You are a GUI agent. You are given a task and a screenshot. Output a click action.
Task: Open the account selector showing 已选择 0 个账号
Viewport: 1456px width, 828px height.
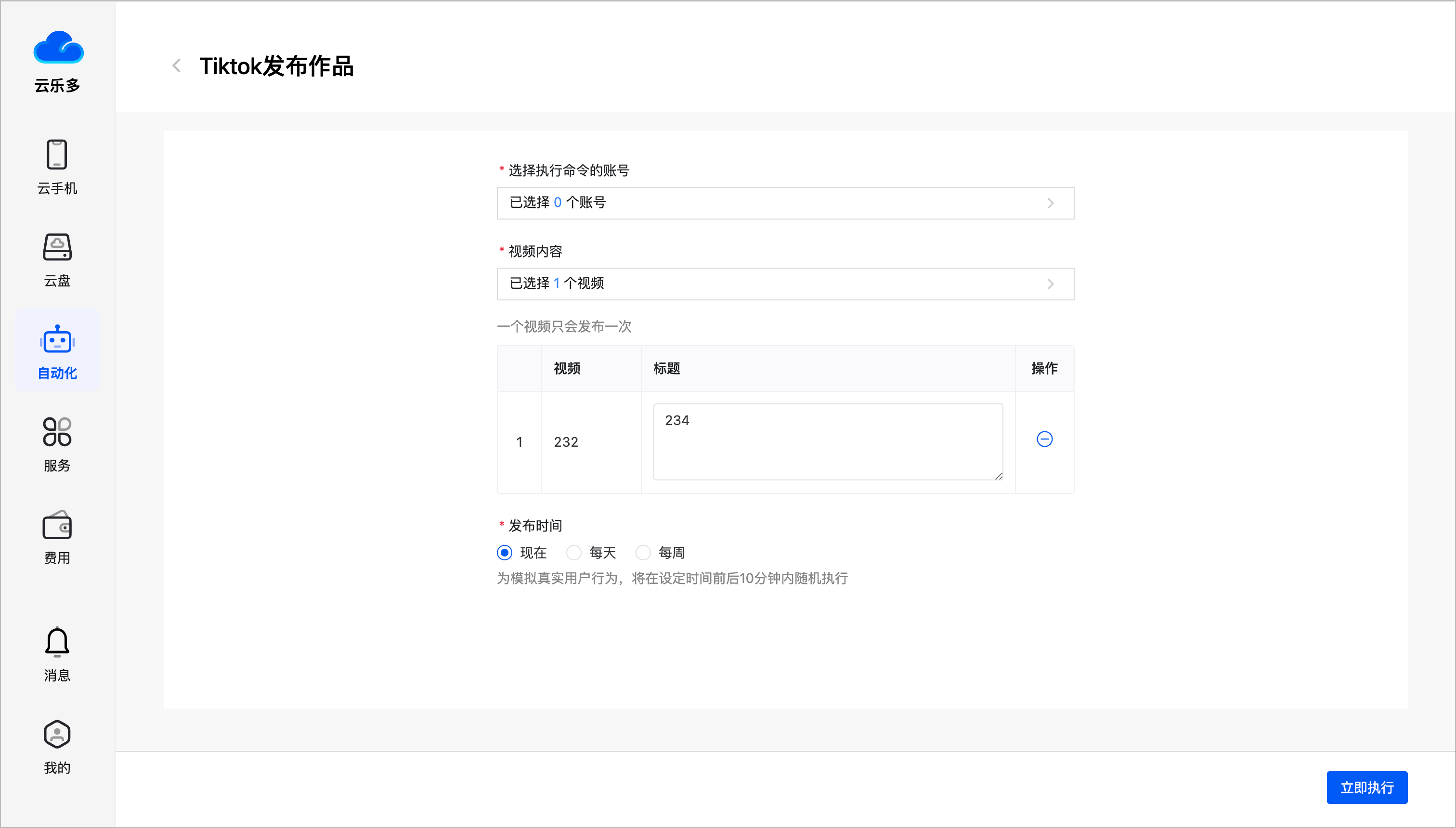[x=785, y=203]
